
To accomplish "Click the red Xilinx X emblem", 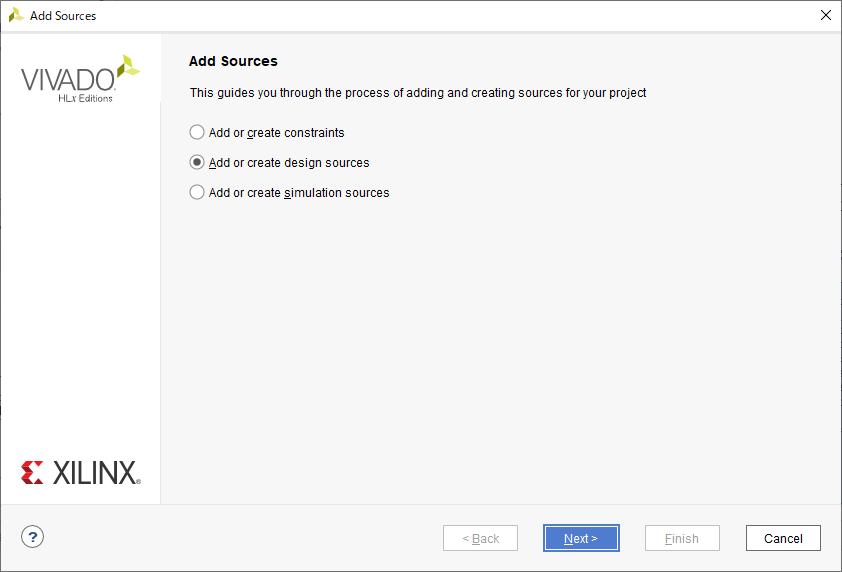I will (x=33, y=473).
